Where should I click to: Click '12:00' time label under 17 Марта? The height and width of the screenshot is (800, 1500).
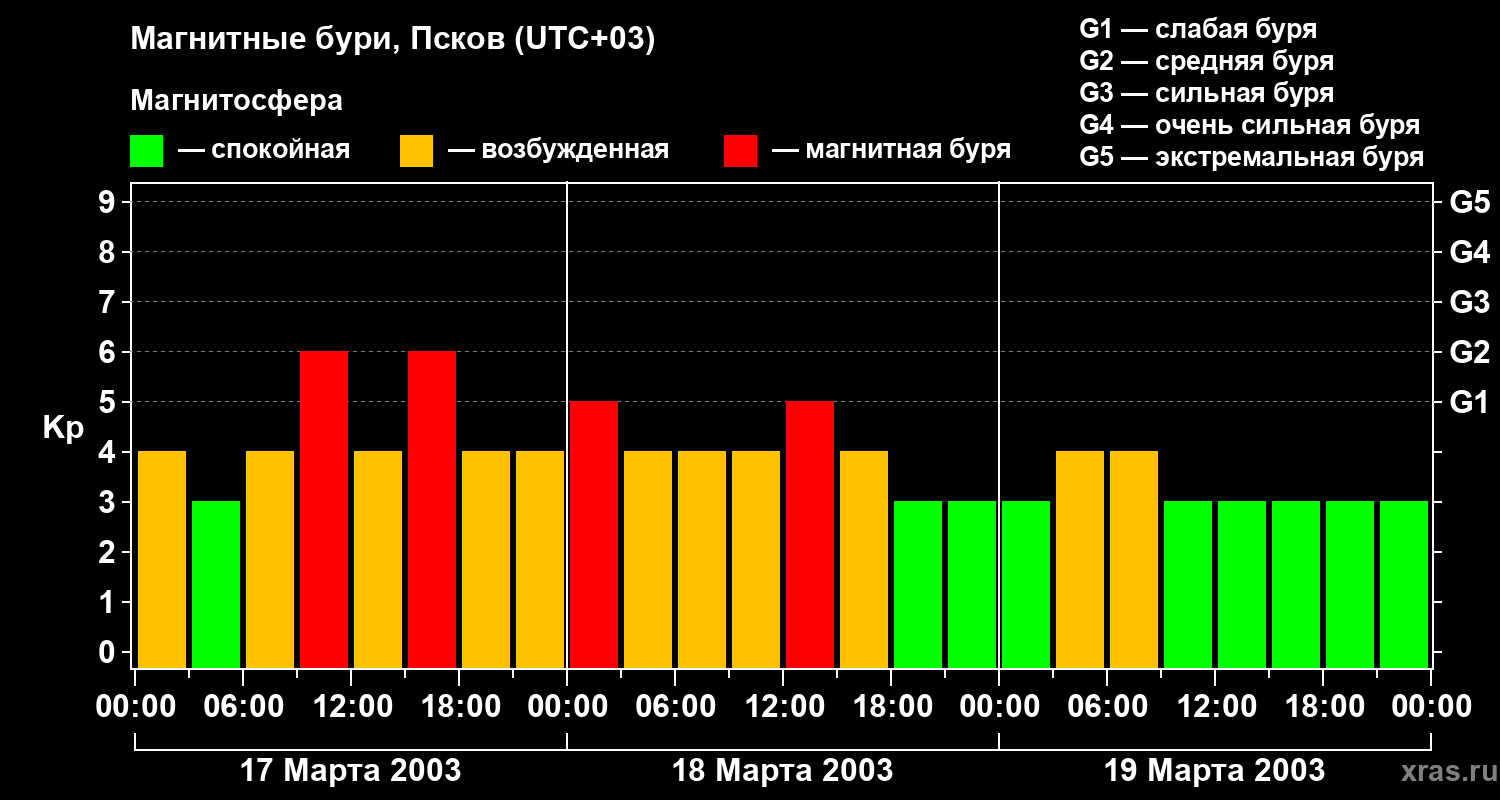pos(351,707)
